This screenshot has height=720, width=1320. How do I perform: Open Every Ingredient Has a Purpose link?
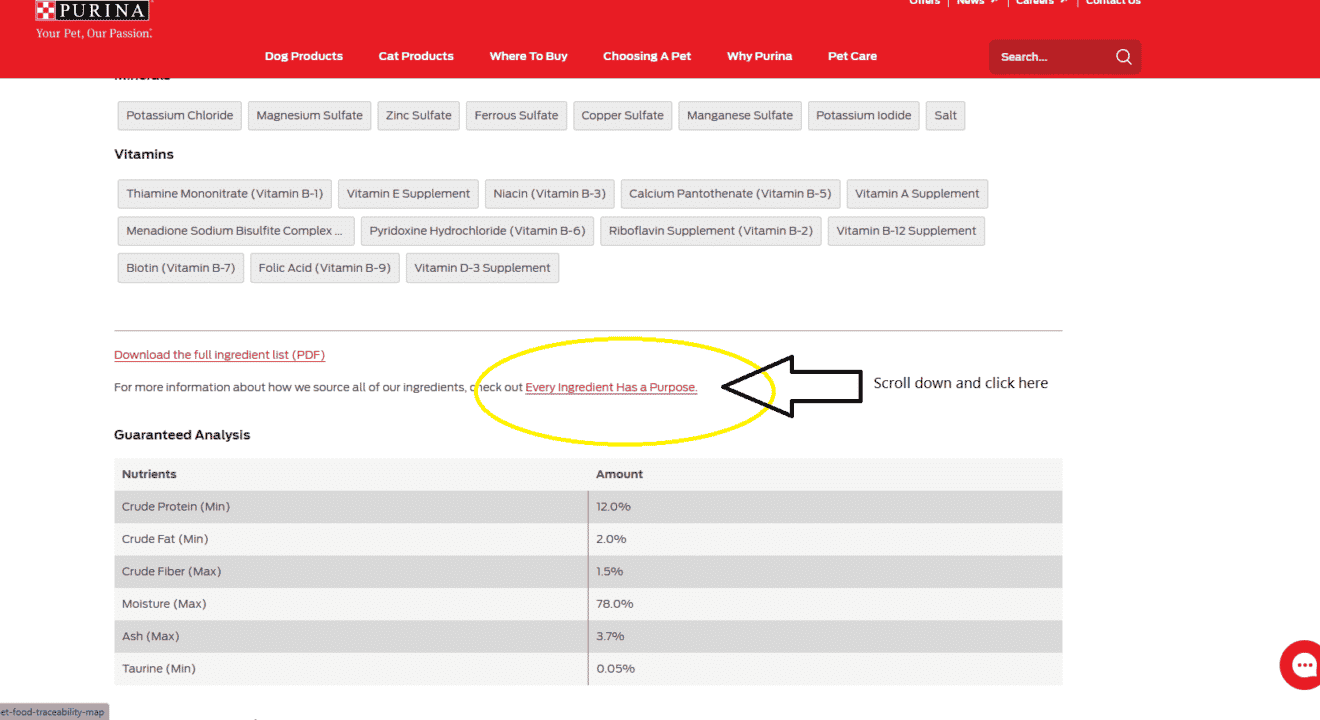[611, 387]
